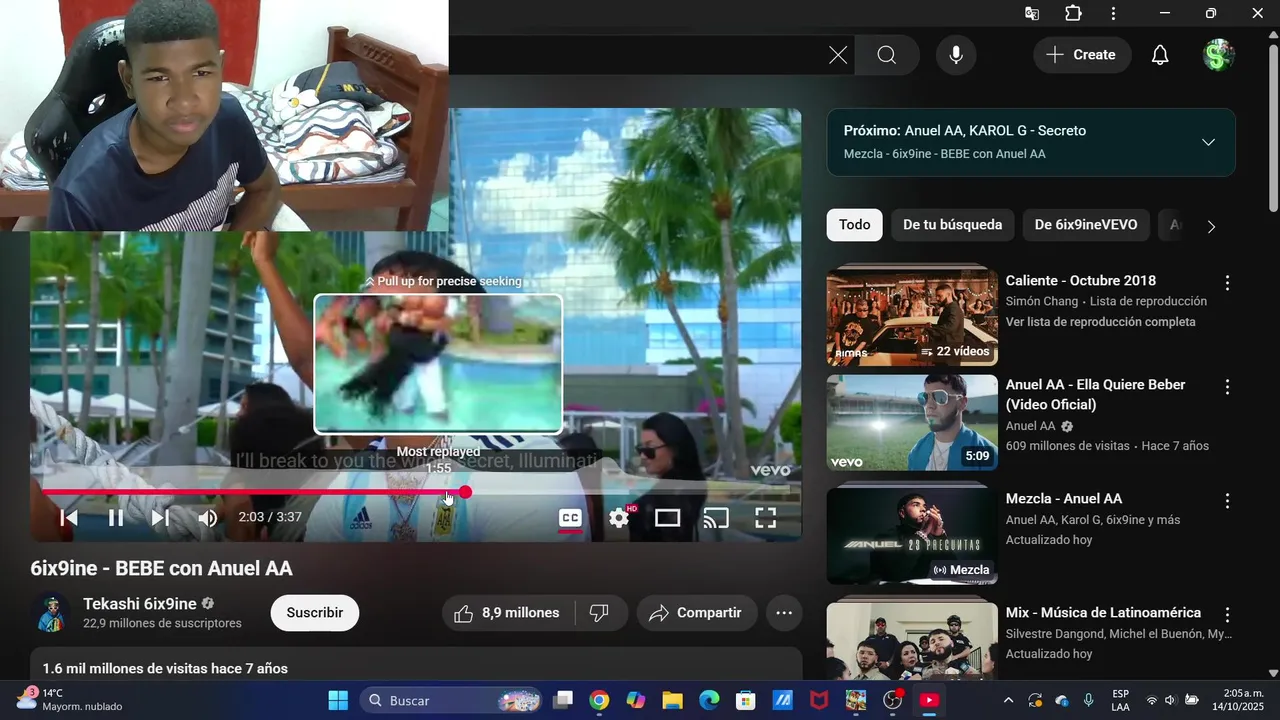Viewport: 1280px width, 720px height.
Task: Open the Create menu
Action: [x=1082, y=55]
